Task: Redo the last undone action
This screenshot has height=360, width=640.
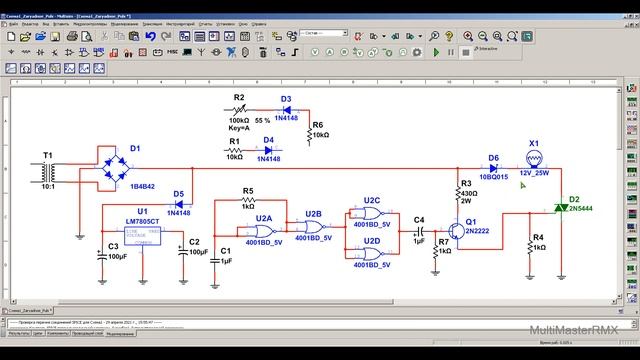Action: tap(166, 37)
